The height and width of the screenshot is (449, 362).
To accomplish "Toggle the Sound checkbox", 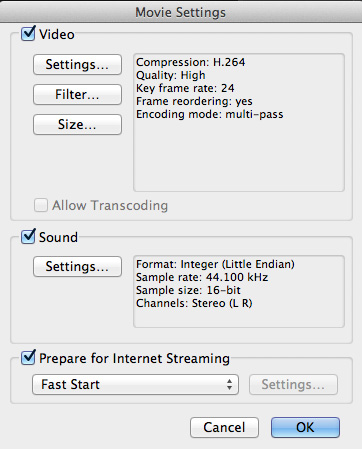I will (x=28, y=237).
